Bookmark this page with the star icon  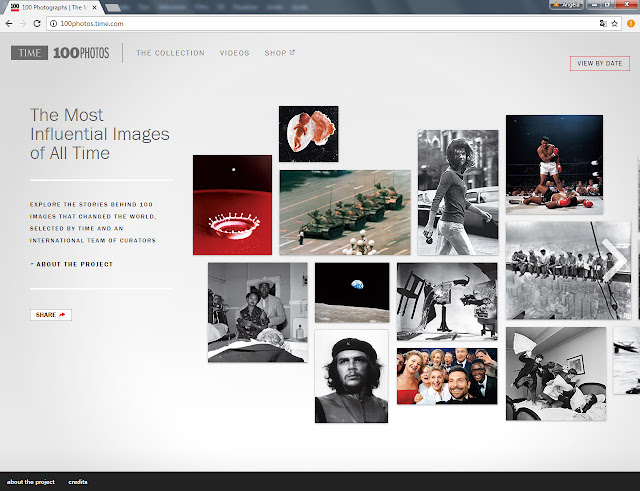click(614, 24)
